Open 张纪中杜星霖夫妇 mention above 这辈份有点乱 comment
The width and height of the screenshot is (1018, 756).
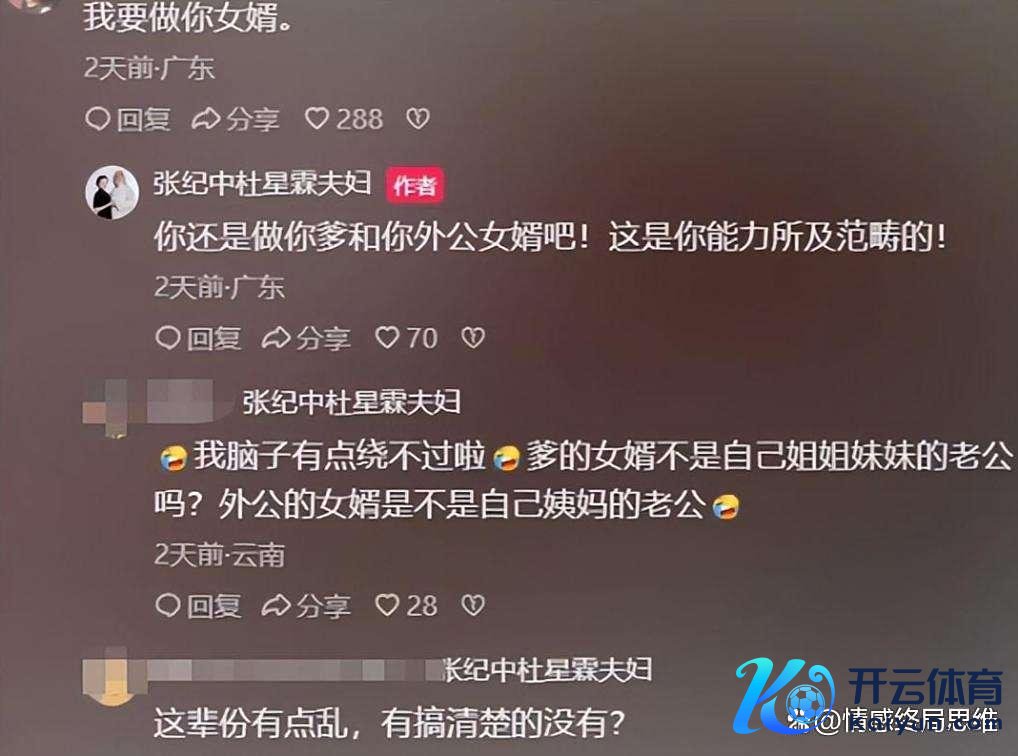[x=547, y=670]
